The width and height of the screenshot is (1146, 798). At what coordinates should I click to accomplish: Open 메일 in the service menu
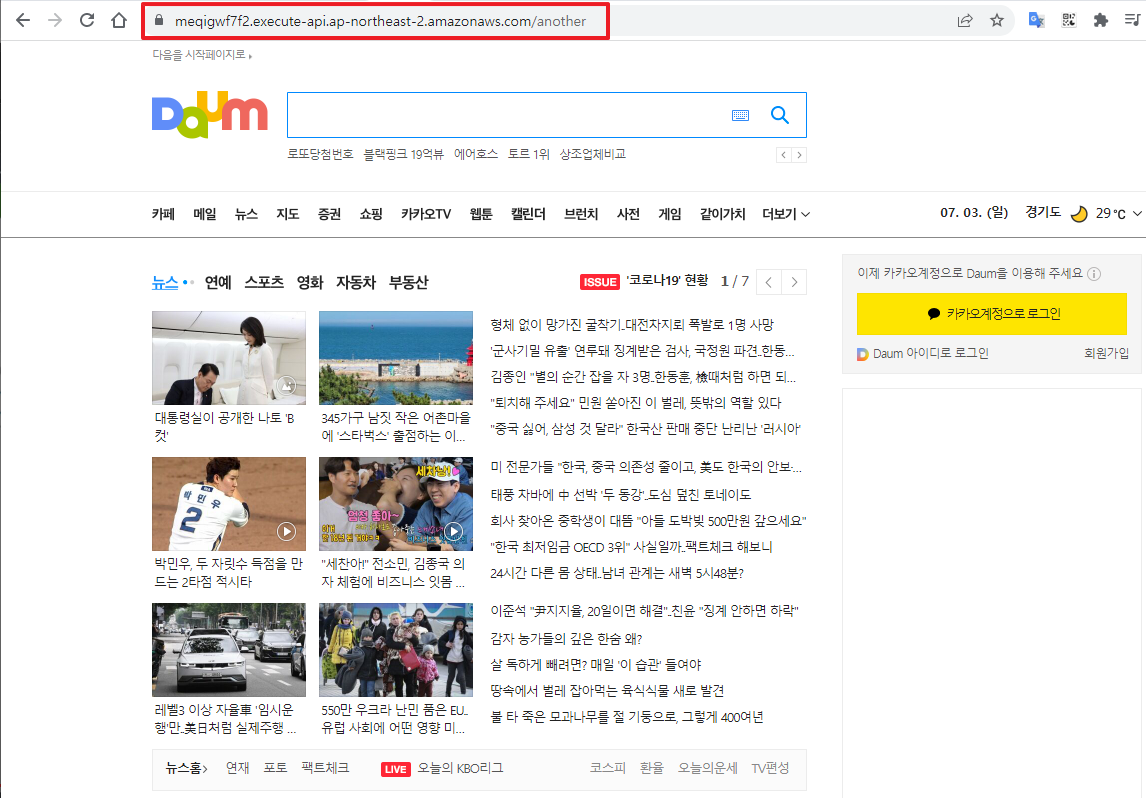[205, 214]
